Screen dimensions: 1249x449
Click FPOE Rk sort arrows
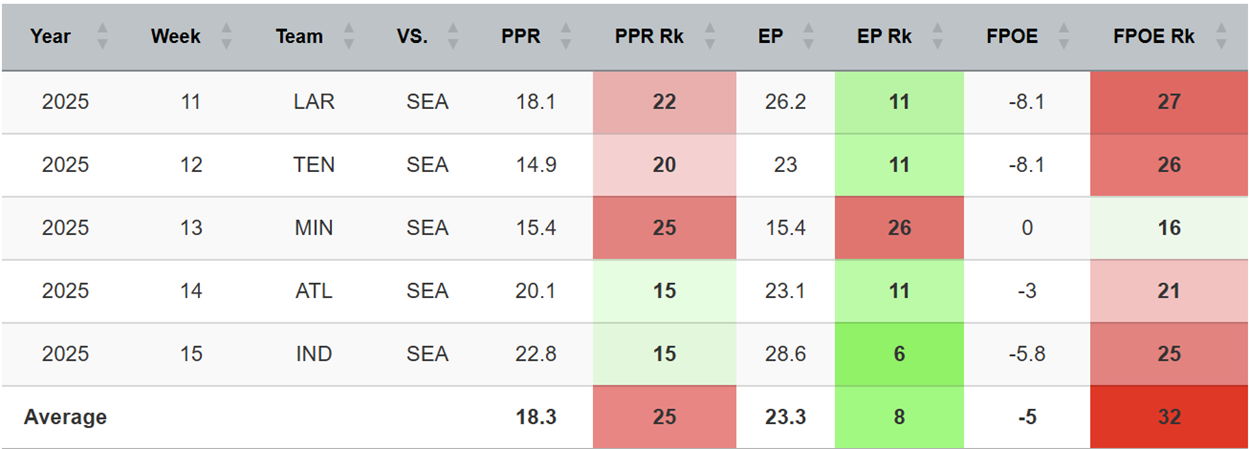1220,37
